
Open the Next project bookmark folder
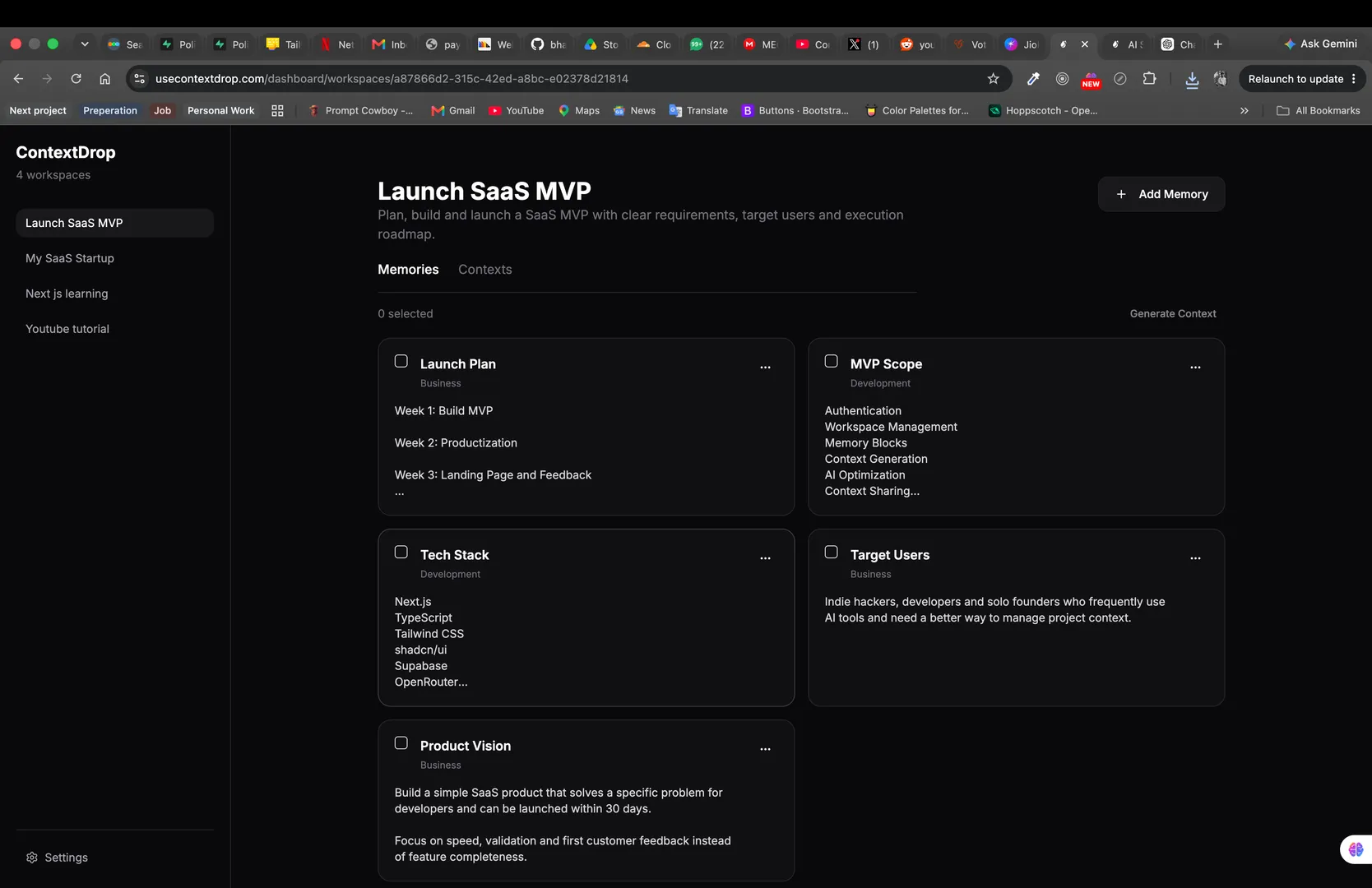point(38,110)
